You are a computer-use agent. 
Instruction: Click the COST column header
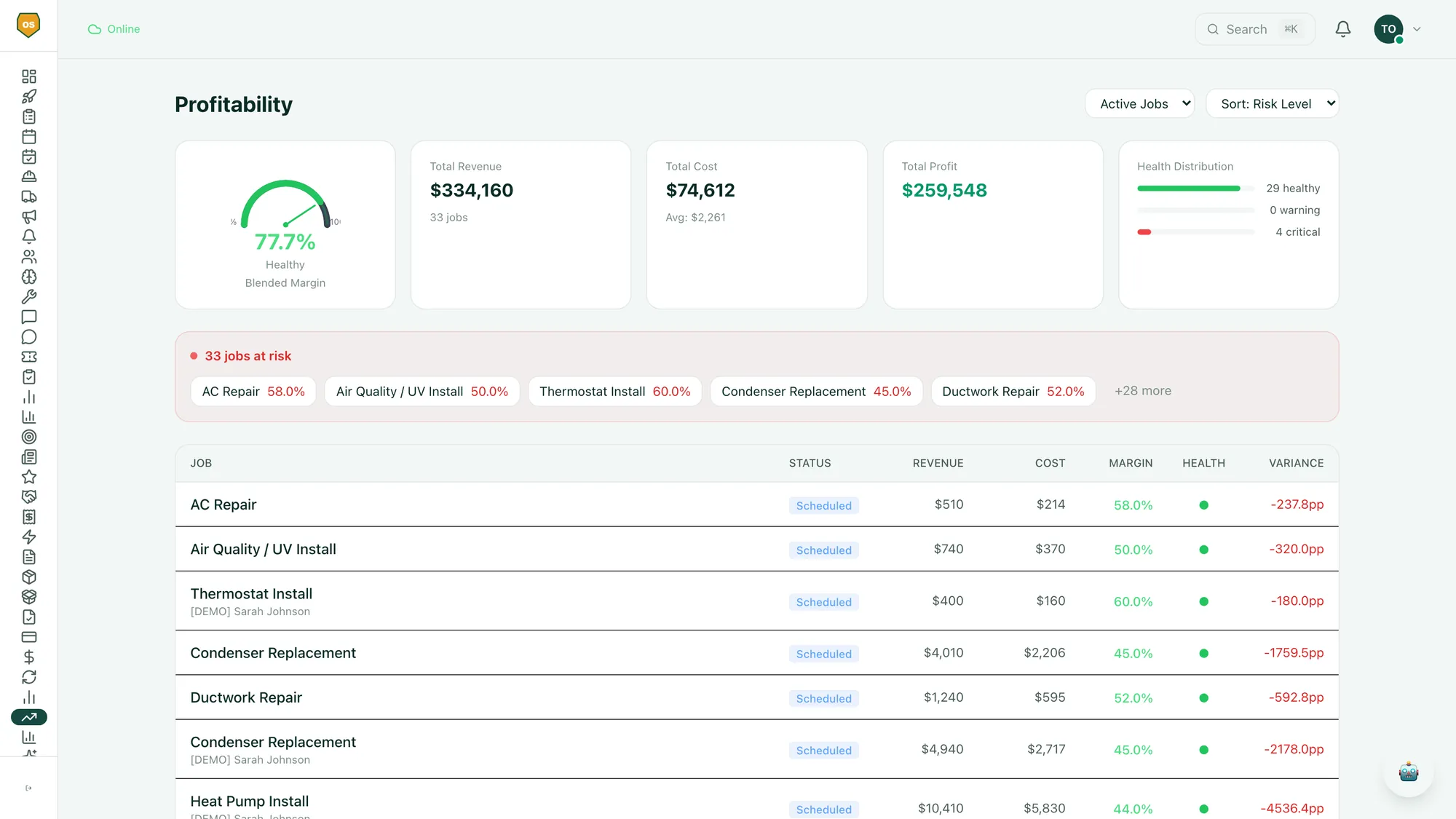[x=1050, y=463]
